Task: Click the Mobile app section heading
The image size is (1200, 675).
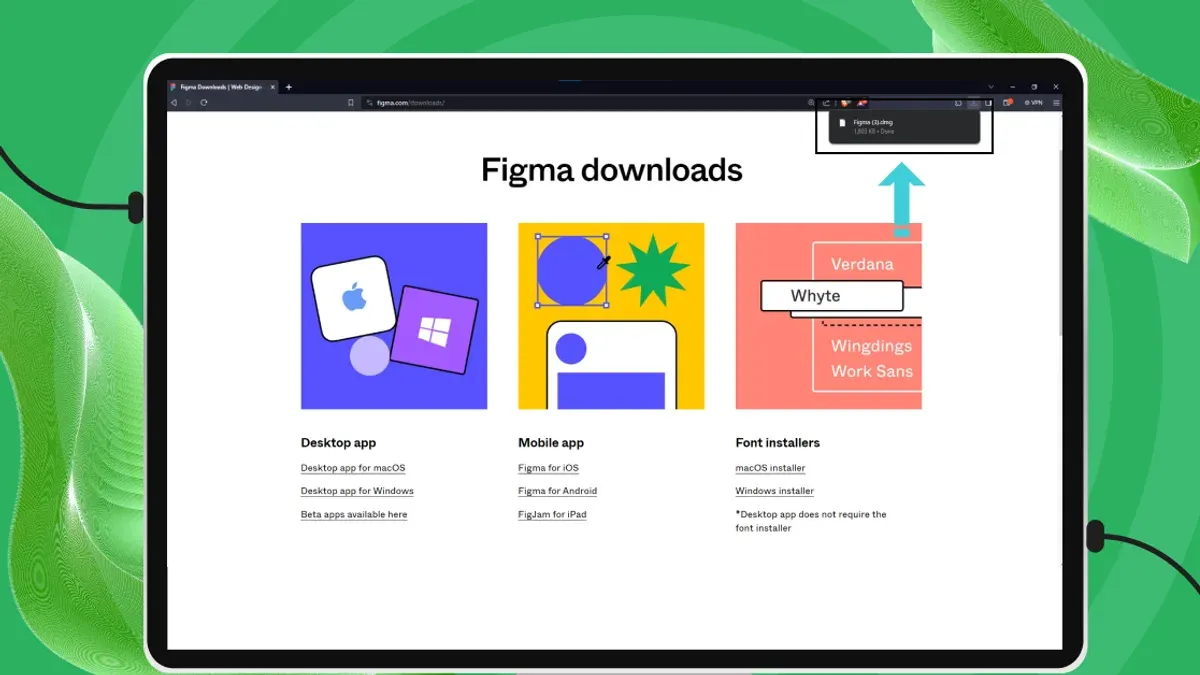Action: (551, 442)
